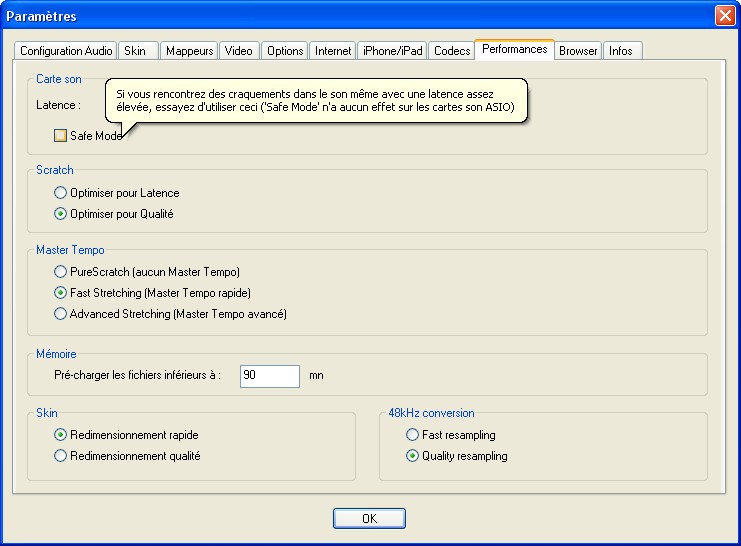Click the Master Tempo group title
The height and width of the screenshot is (546, 741).
tap(70, 250)
